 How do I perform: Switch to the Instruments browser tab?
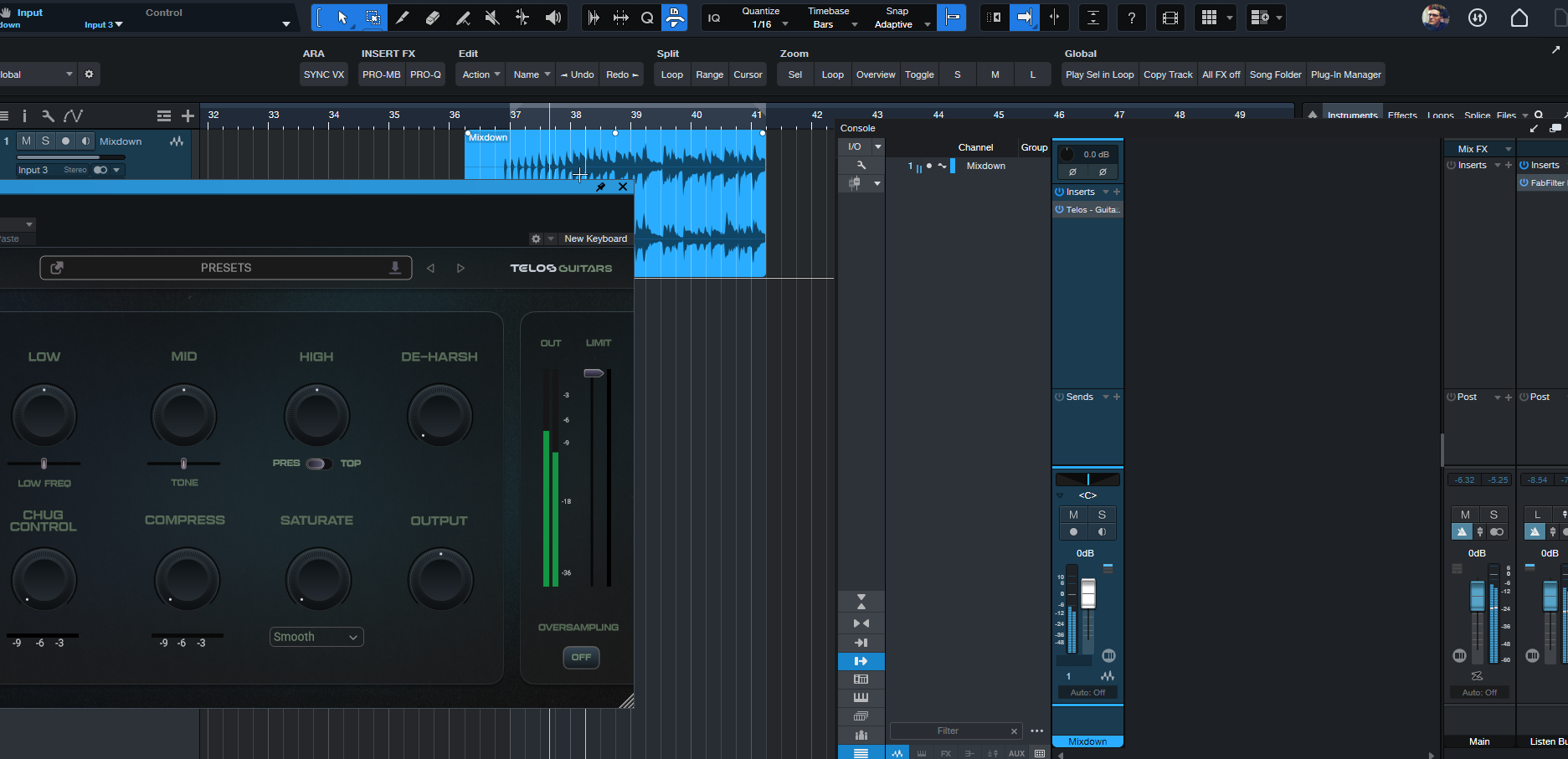click(x=1352, y=115)
